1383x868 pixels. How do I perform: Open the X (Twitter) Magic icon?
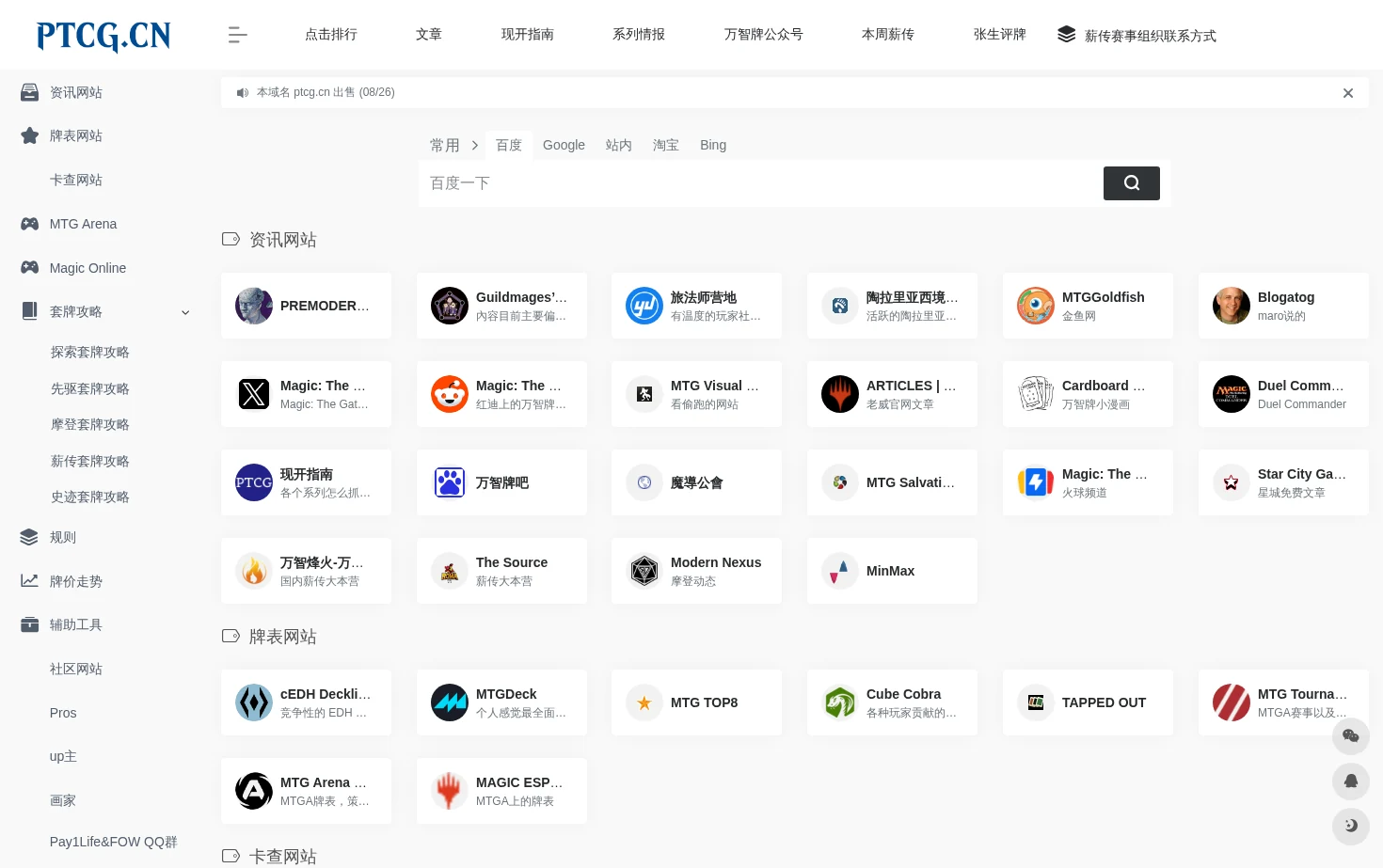pyautogui.click(x=254, y=394)
